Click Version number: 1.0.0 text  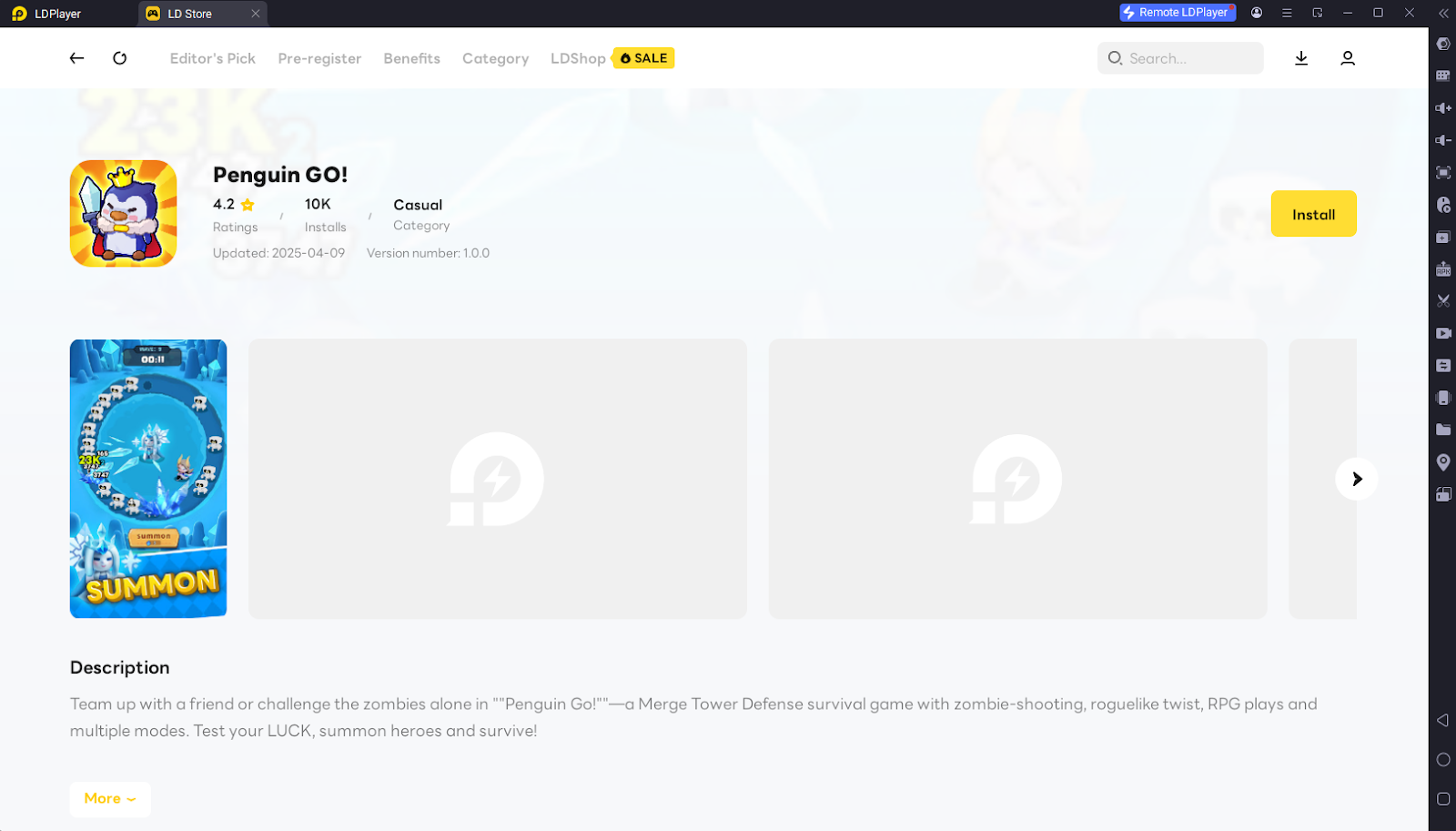pyautogui.click(x=428, y=253)
